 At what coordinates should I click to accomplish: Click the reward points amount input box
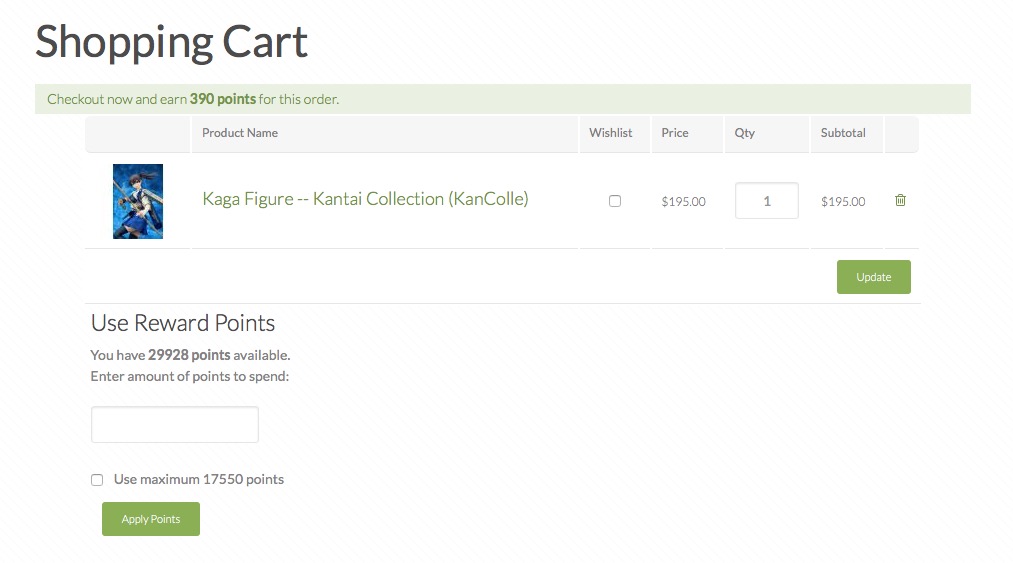click(175, 424)
